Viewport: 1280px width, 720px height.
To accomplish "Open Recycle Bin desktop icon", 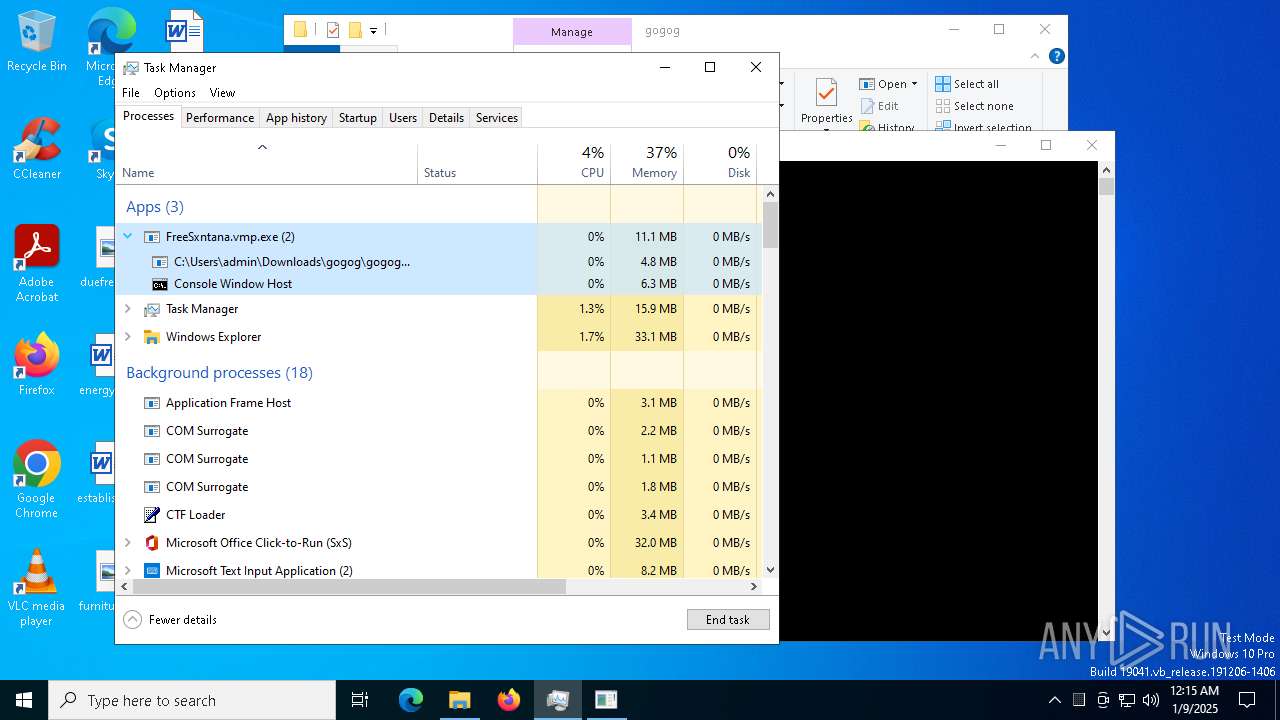I will (x=36, y=42).
